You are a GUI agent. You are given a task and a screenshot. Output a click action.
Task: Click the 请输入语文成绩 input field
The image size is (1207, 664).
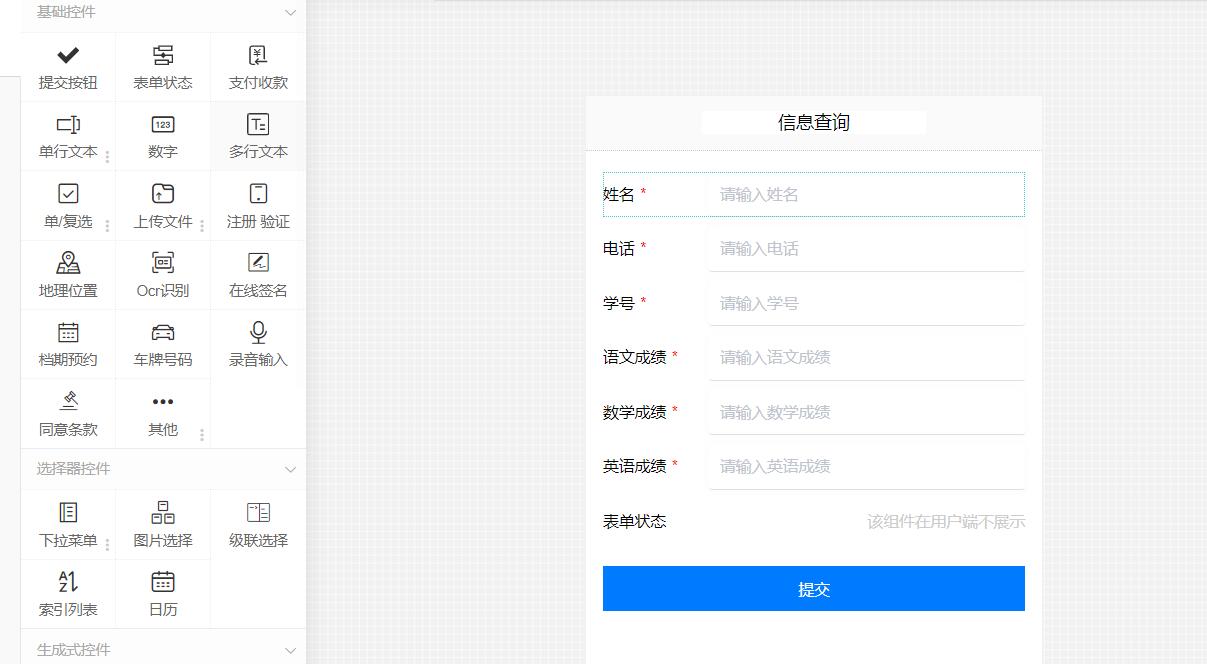click(867, 357)
